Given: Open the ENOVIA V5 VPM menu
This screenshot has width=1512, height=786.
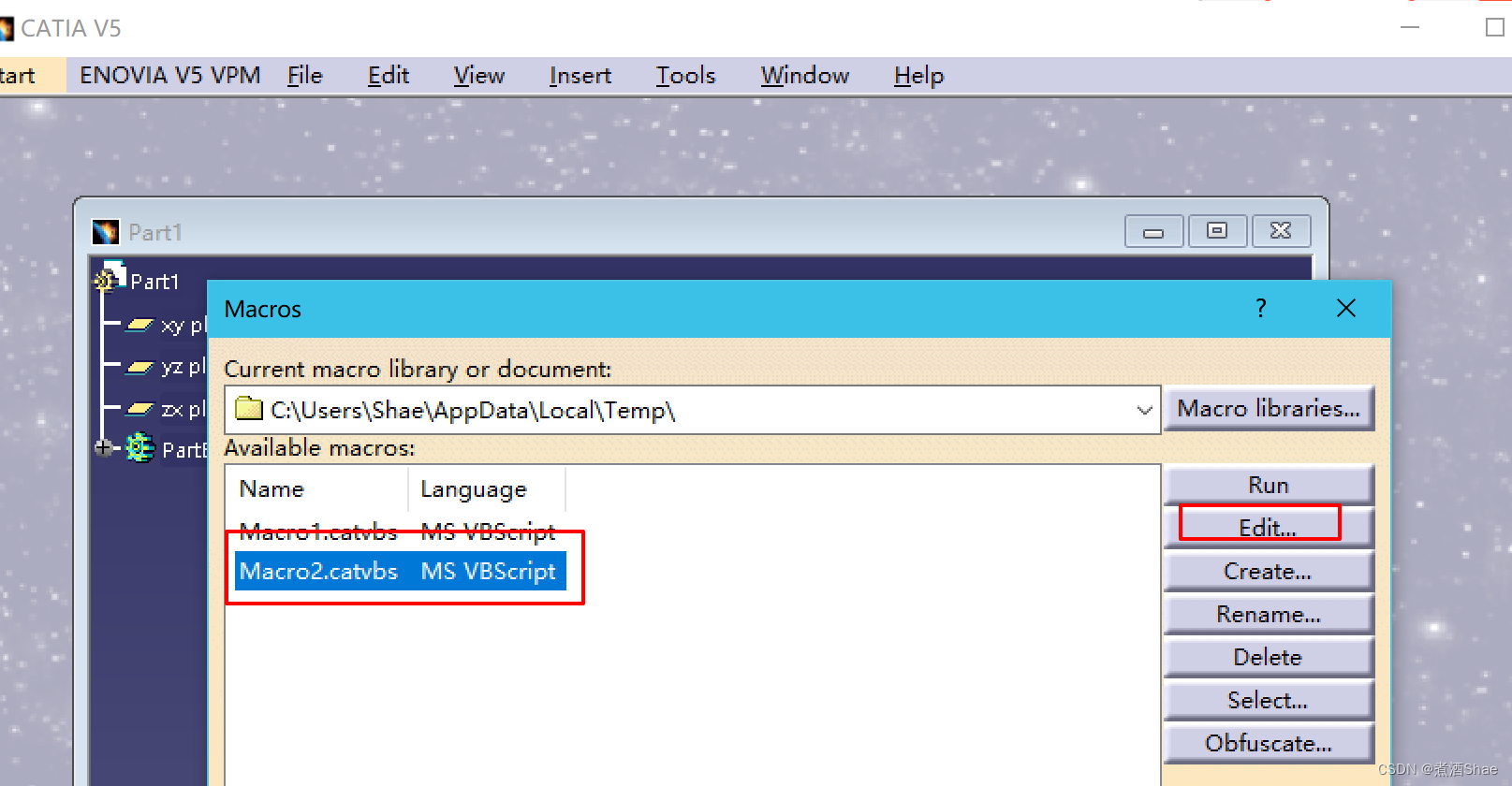Looking at the screenshot, I should (169, 76).
